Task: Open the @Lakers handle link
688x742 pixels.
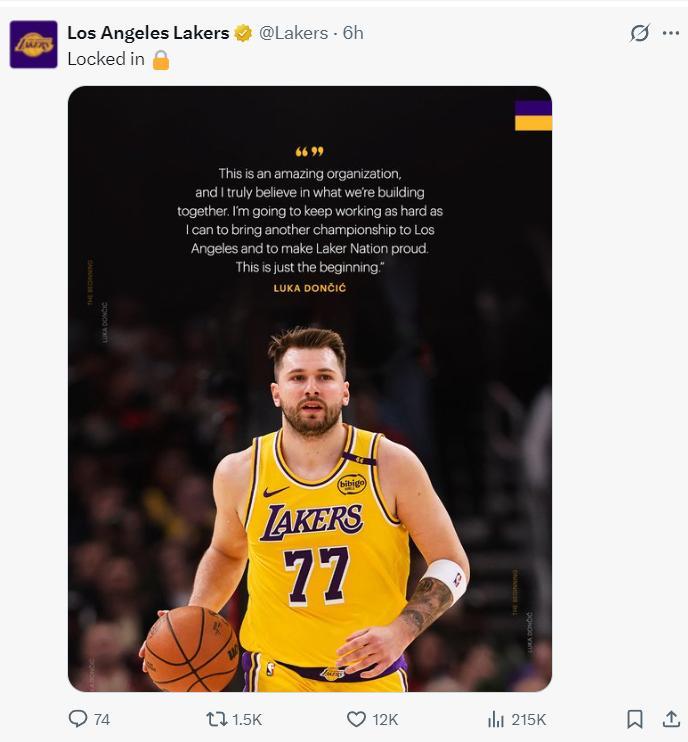Action: pos(295,33)
